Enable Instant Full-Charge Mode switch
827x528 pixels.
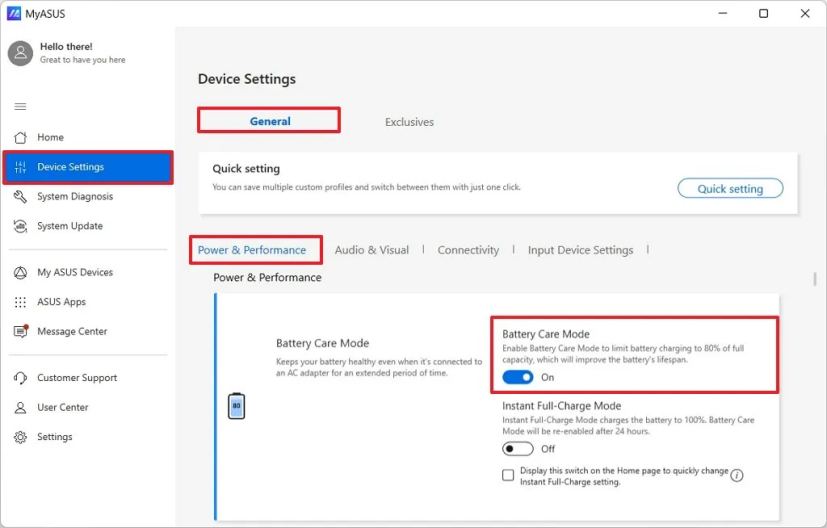pos(518,449)
